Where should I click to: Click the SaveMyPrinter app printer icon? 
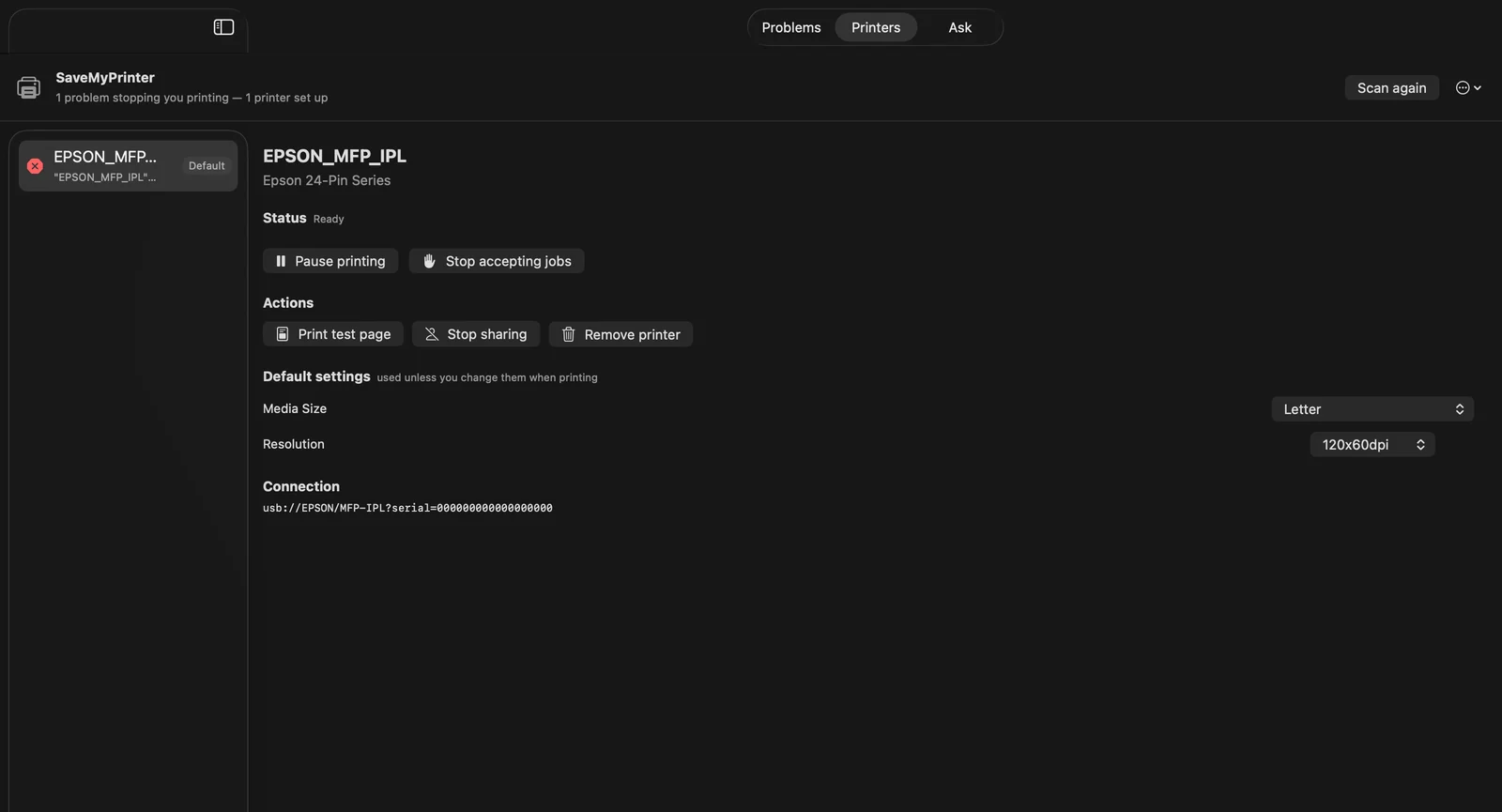(x=29, y=87)
